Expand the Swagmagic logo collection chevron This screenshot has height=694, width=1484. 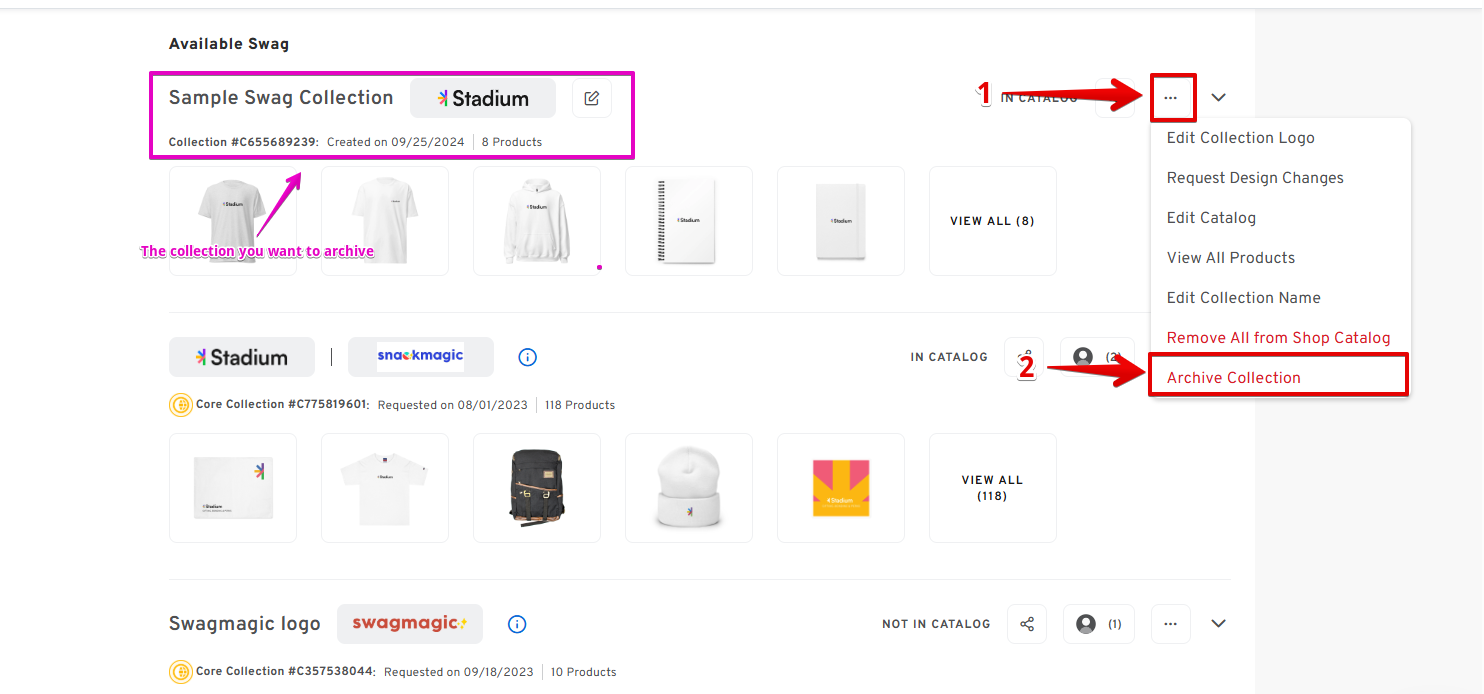click(1218, 624)
